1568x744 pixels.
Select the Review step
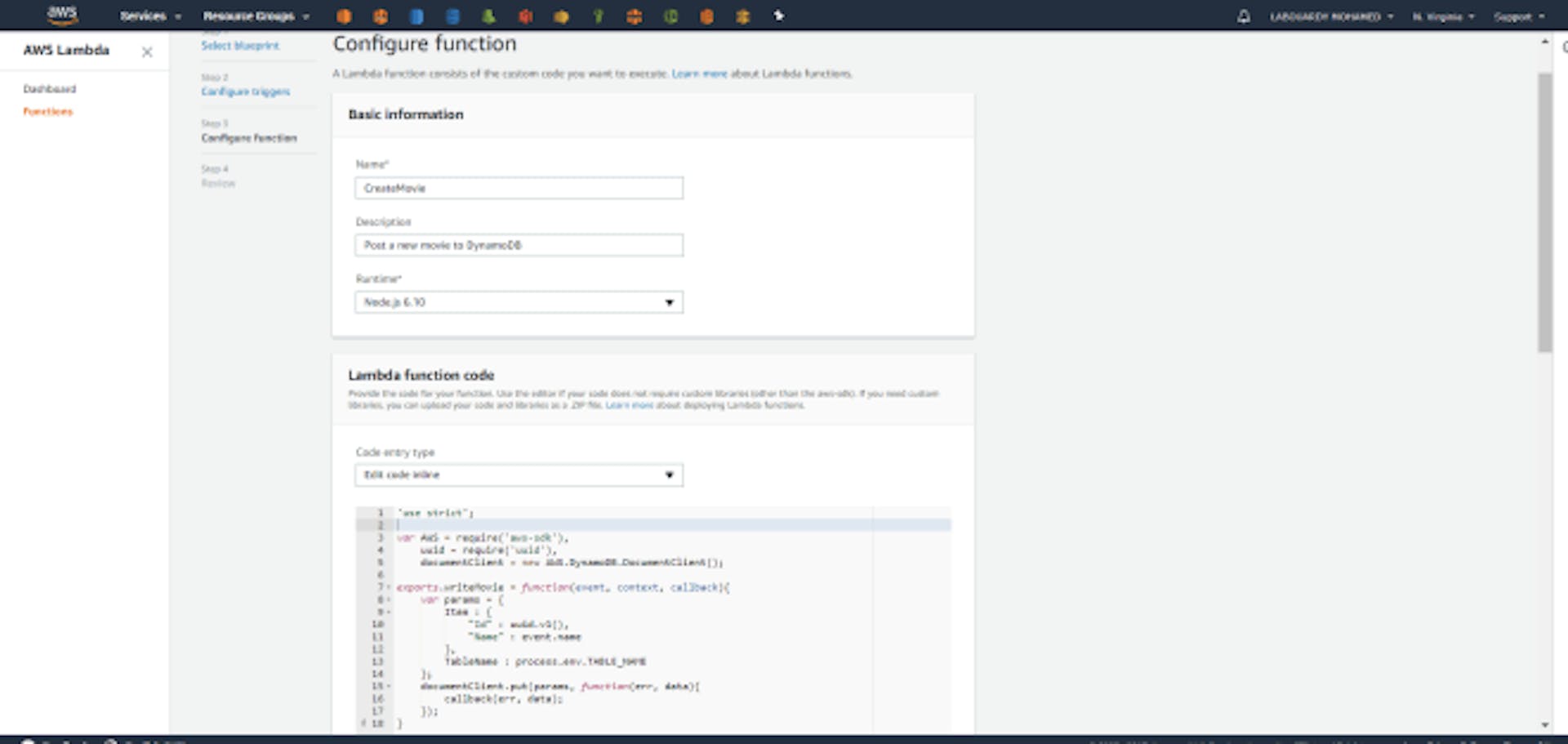[x=218, y=184]
